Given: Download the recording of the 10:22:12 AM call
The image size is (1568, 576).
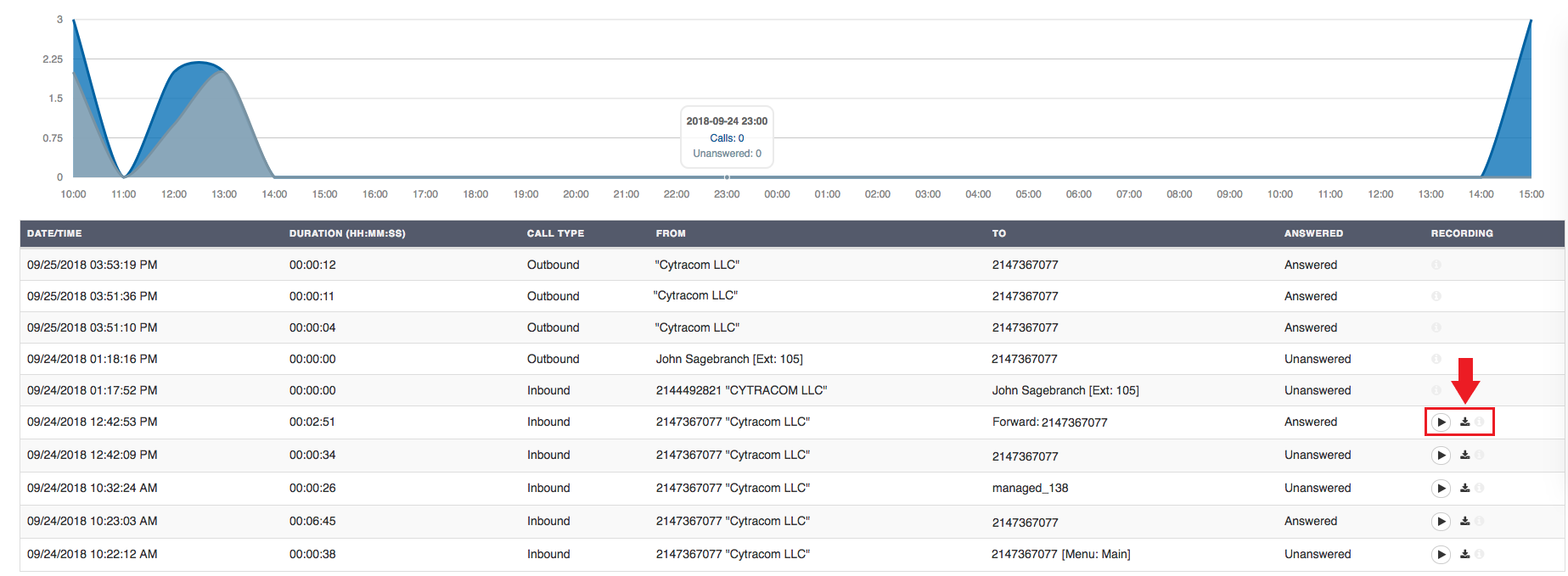Looking at the screenshot, I should pos(1464,554).
